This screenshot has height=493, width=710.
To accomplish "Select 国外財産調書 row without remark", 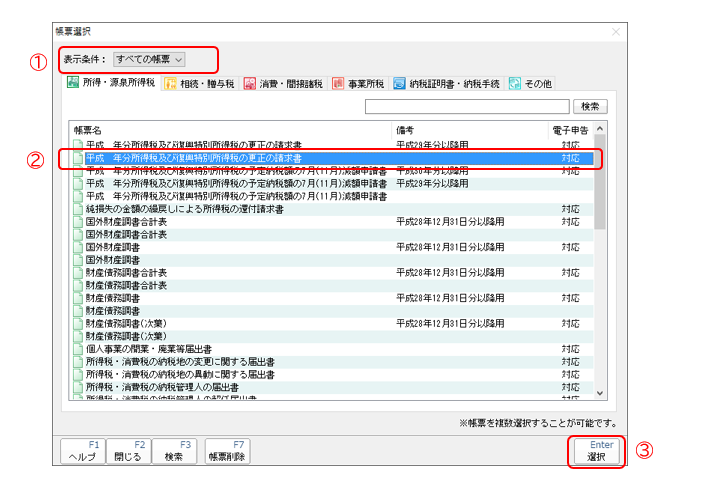I will click(333, 260).
